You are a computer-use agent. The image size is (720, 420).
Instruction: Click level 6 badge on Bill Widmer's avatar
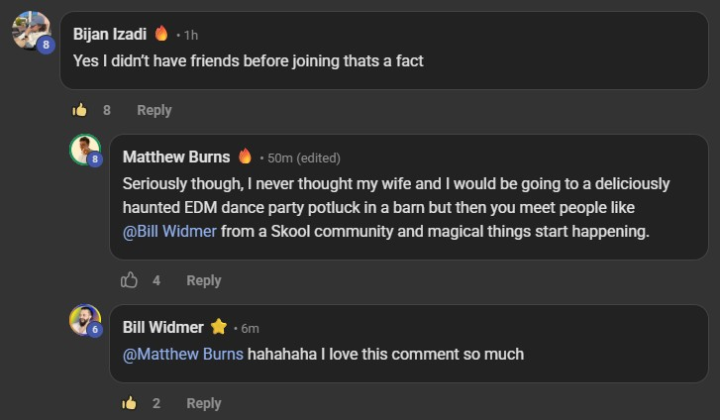[x=95, y=330]
